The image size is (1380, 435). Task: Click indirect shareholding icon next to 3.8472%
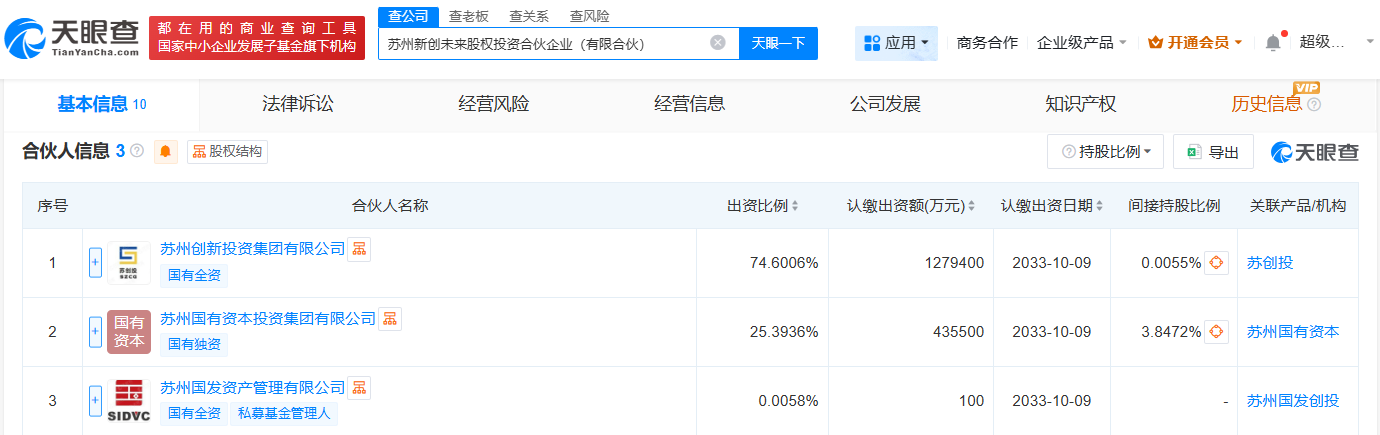[1216, 332]
